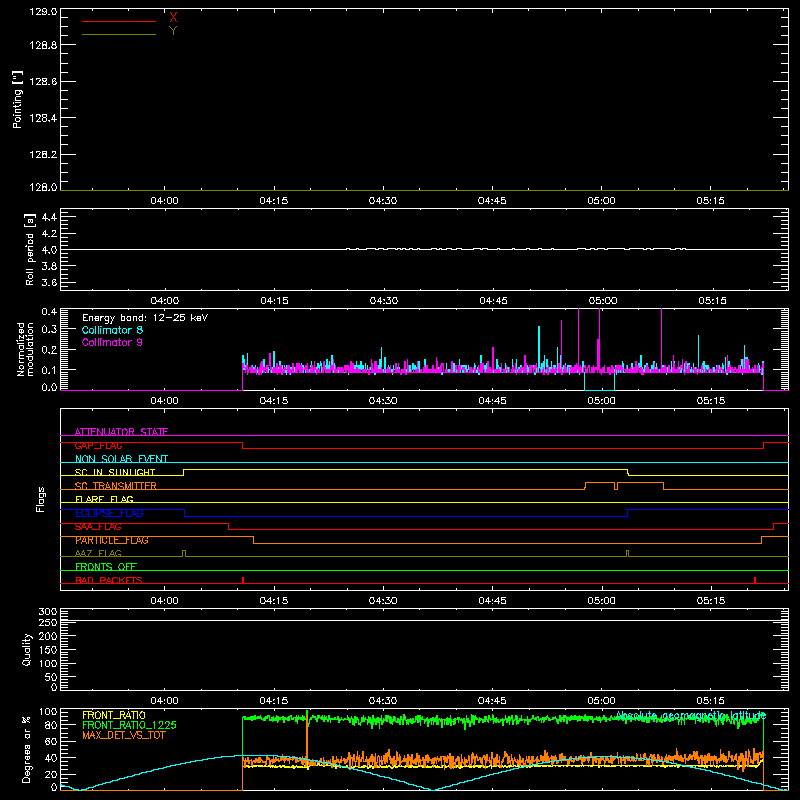800x800 pixels.
Task: Click the 0.2 tick on Normalized modulation axis
Action: coord(49,349)
